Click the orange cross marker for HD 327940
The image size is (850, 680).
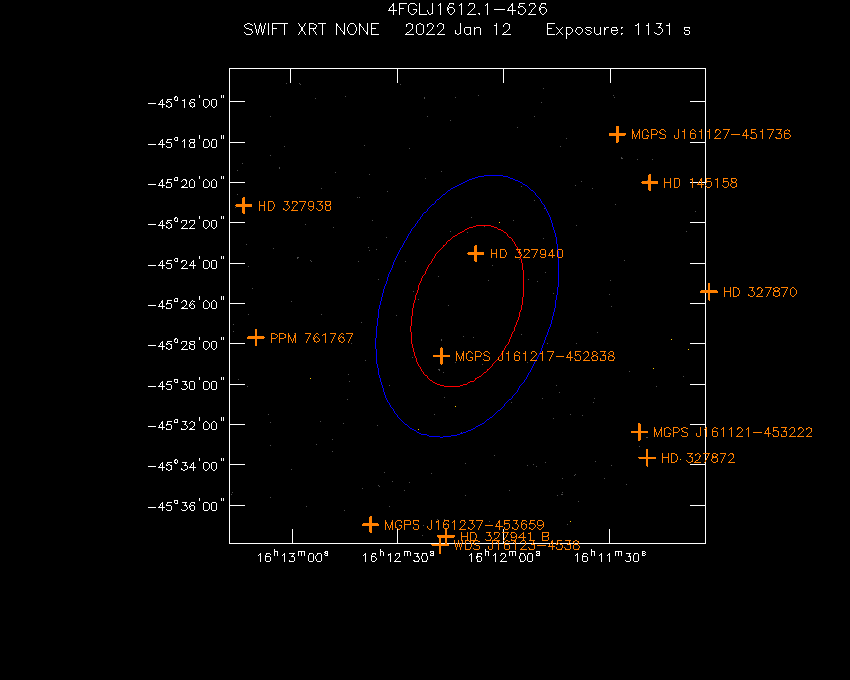(x=475, y=253)
